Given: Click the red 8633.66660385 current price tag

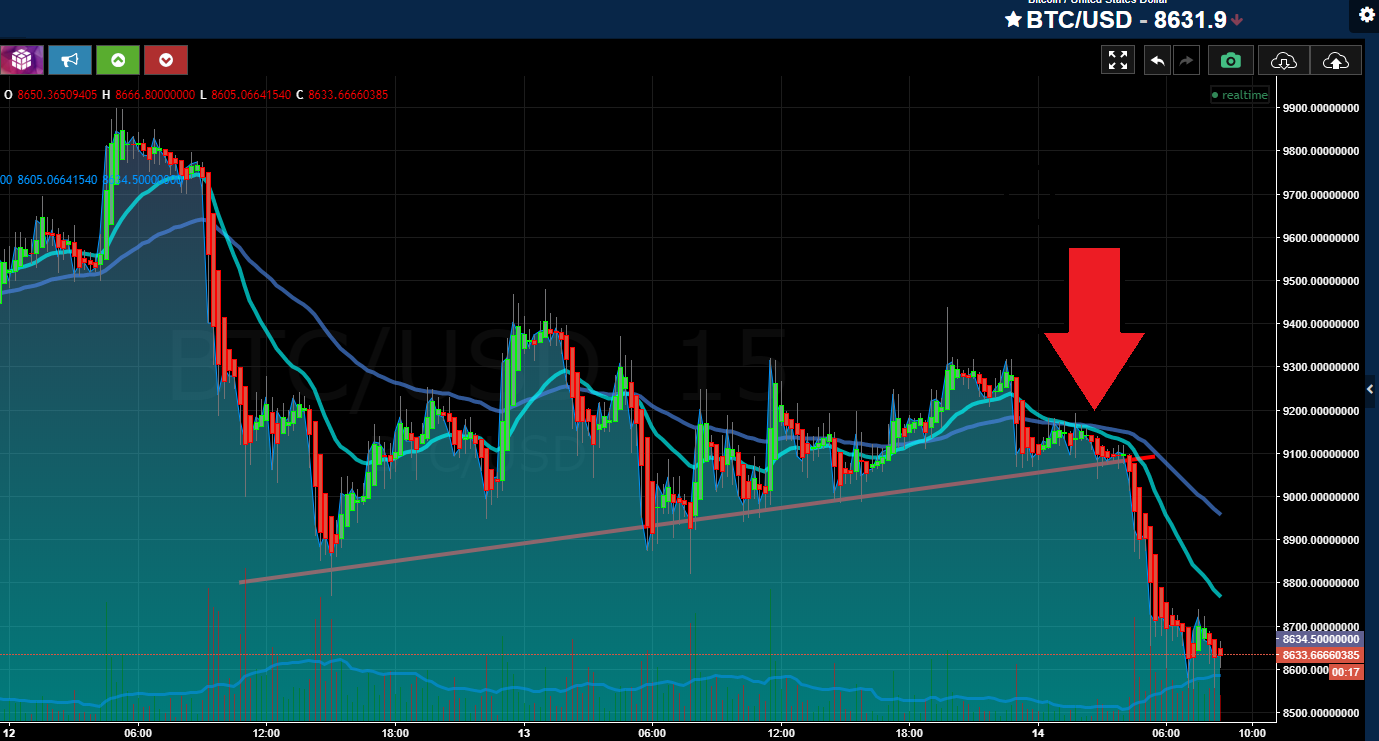Looking at the screenshot, I should (1320, 656).
